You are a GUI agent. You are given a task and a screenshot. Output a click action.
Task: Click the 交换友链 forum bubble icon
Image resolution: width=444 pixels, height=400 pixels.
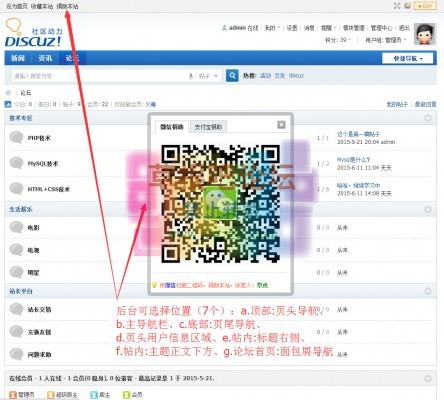coord(16,332)
